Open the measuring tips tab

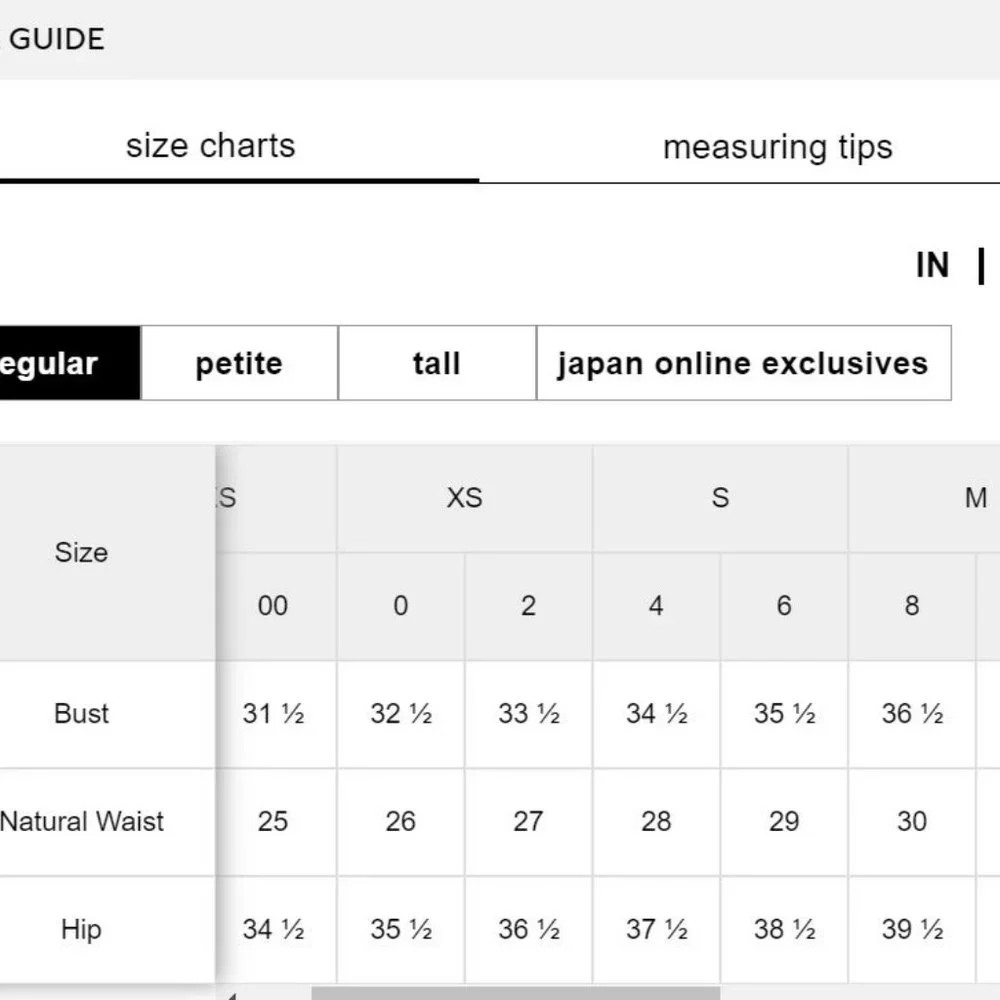point(777,147)
